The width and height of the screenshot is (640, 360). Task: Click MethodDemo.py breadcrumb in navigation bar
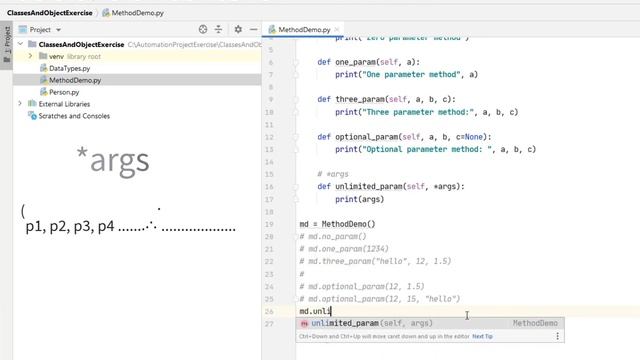[138, 13]
